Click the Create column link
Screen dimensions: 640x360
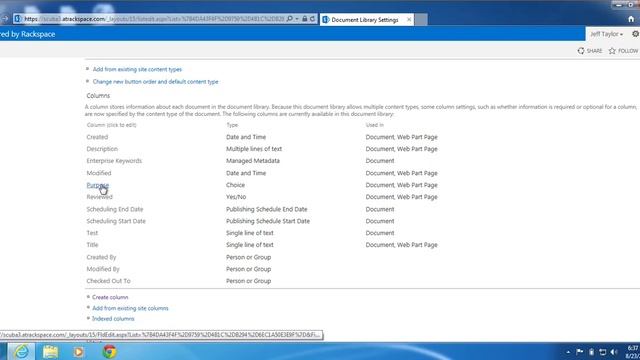pos(110,297)
